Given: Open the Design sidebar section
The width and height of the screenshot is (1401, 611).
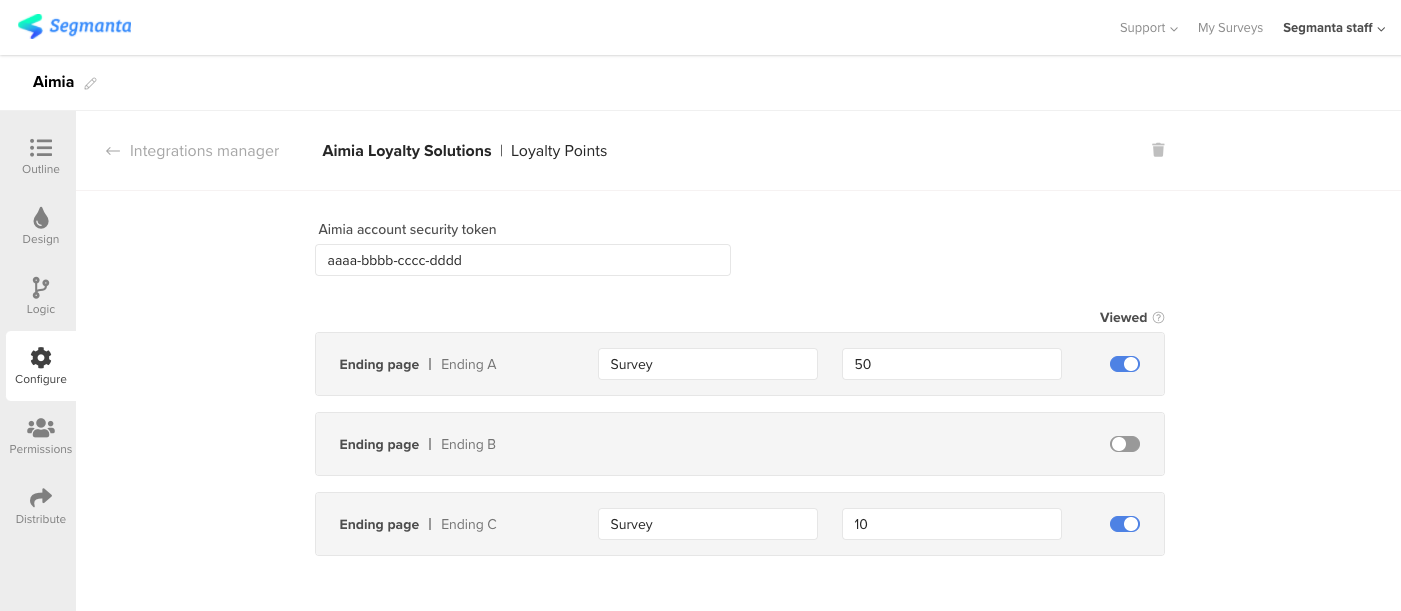Looking at the screenshot, I should (41, 226).
